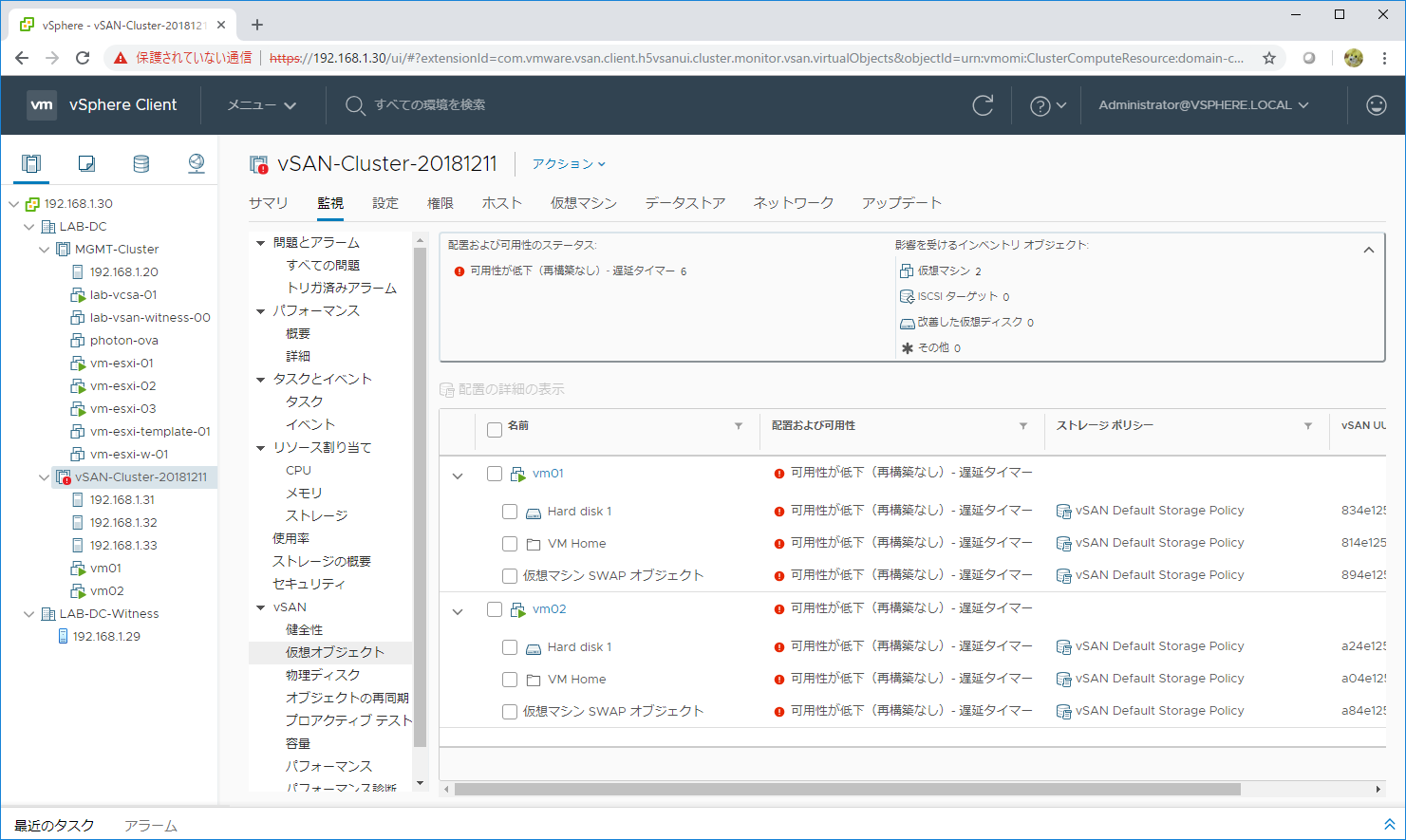Open Chrome's three-dot menu
This screenshot has height=840, width=1406.
[1384, 58]
